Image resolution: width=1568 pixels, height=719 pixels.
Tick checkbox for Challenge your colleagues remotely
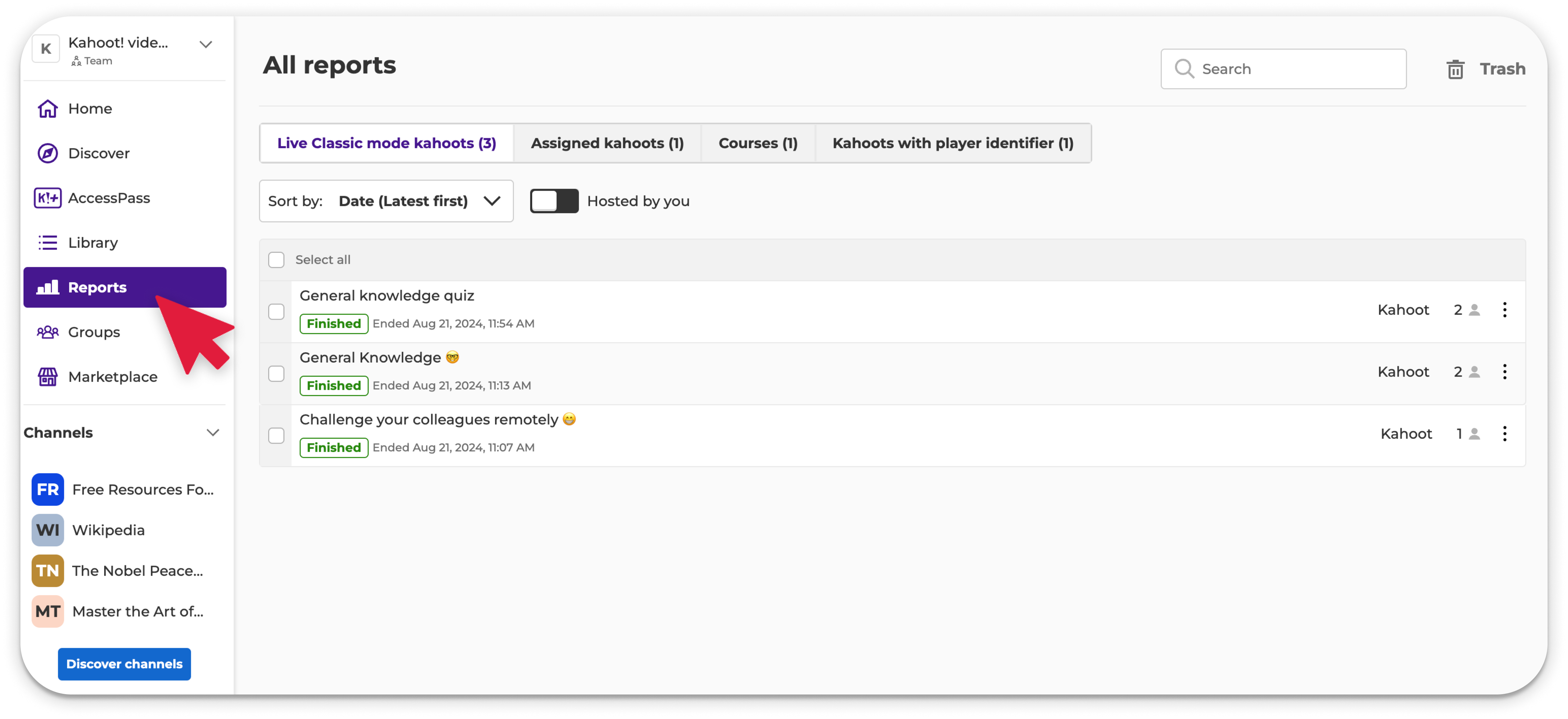click(x=276, y=435)
